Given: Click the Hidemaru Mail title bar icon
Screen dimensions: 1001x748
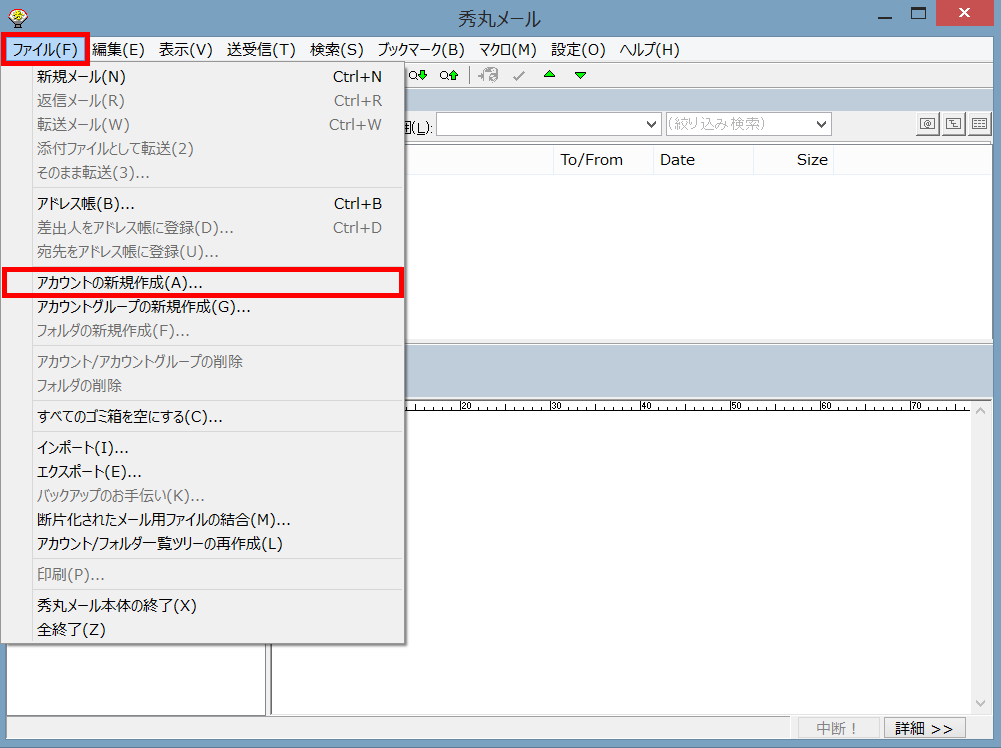Looking at the screenshot, I should 16,17.
